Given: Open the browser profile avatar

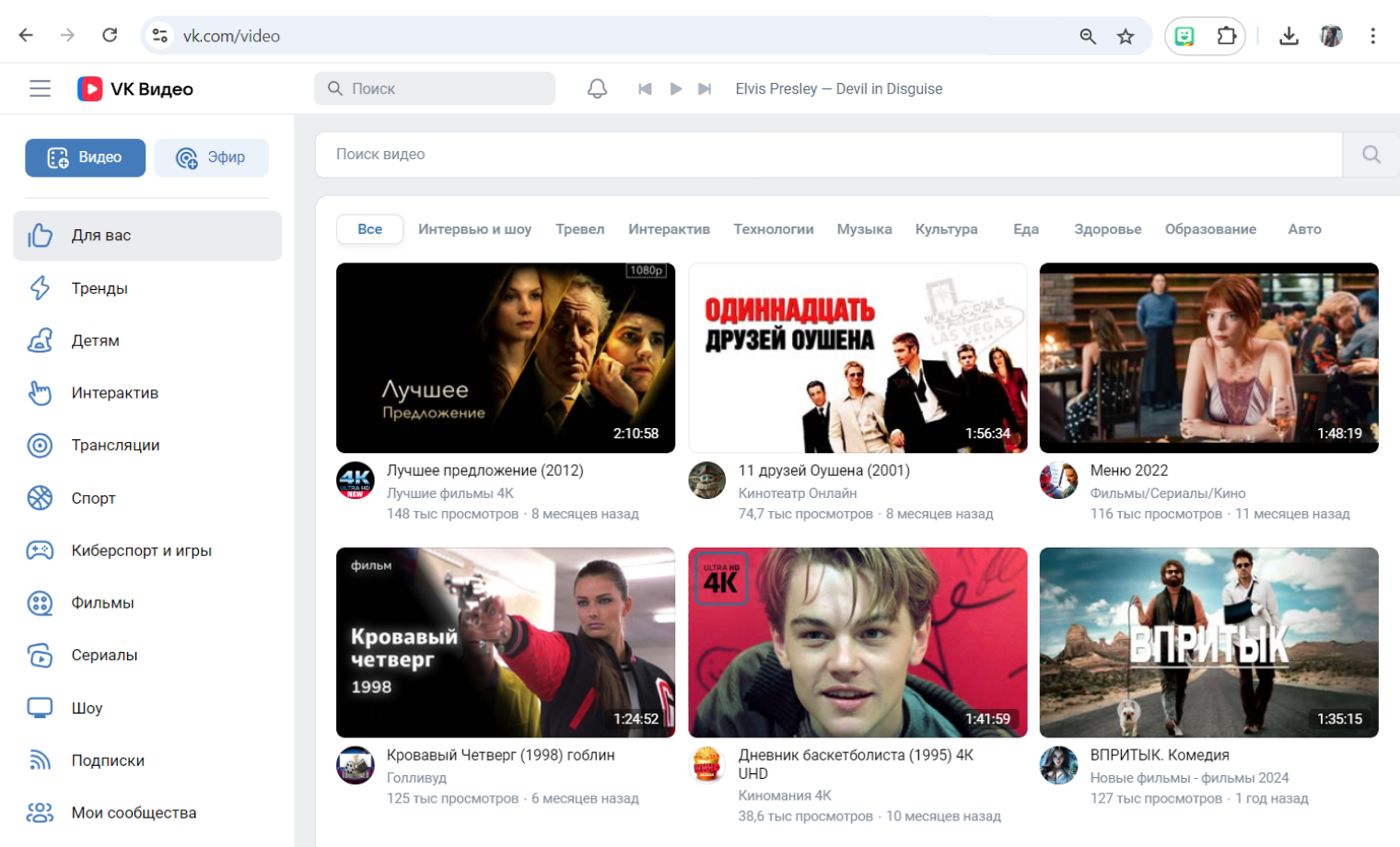Looking at the screenshot, I should 1331,36.
